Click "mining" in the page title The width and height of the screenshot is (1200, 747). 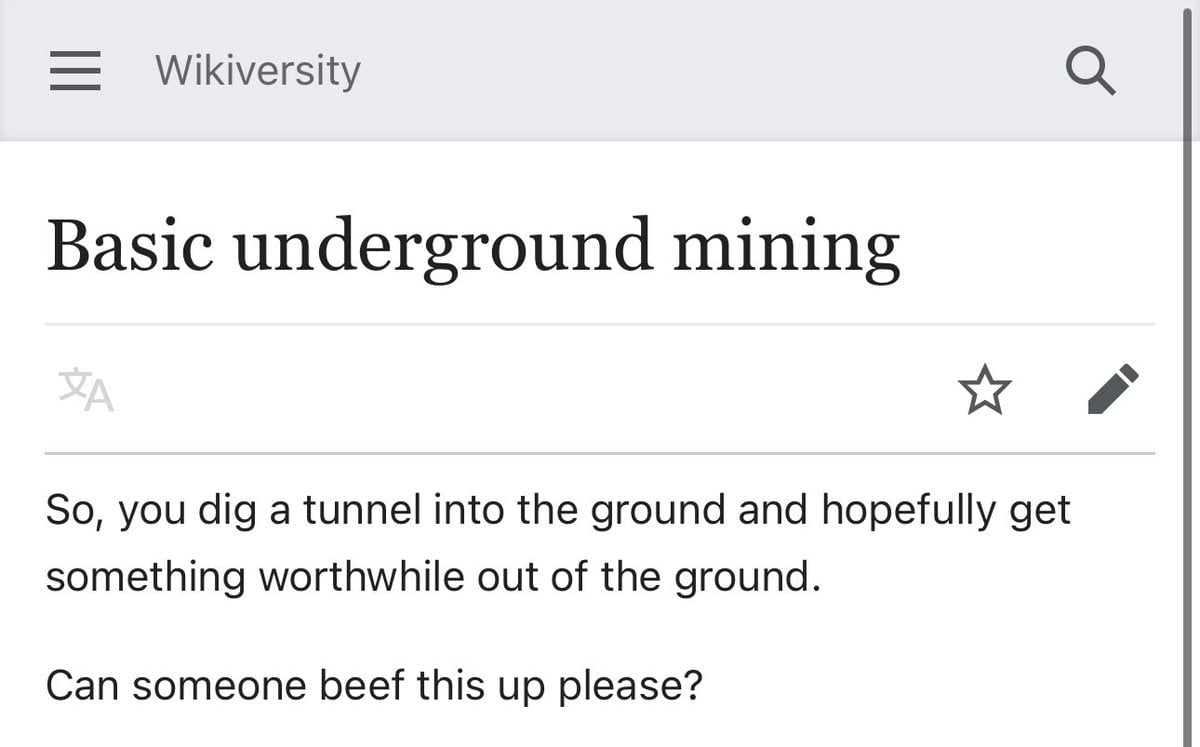(x=786, y=246)
